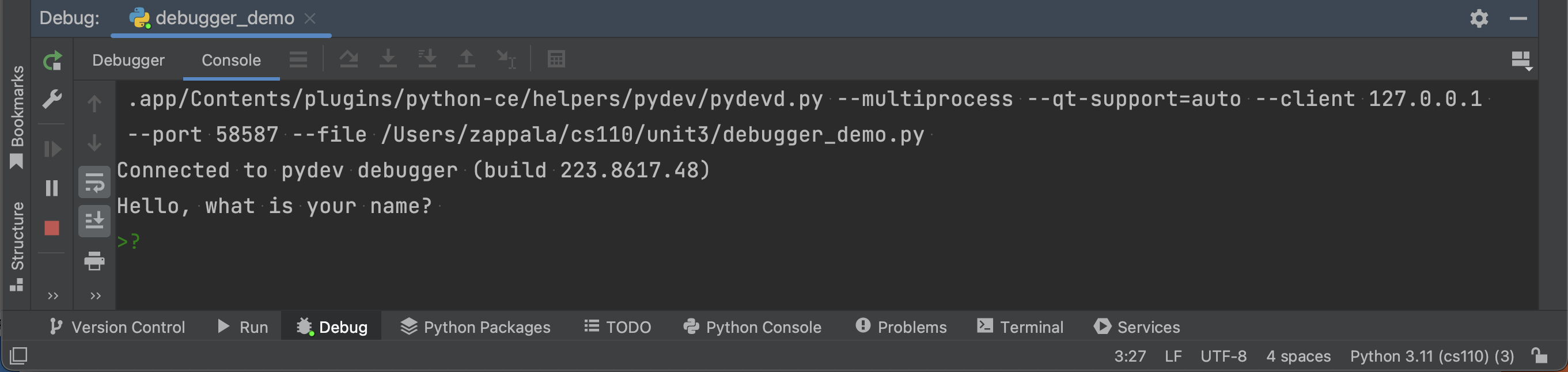Toggle soft-wrap in the console
Screen dimensions: 1568x372
click(94, 181)
